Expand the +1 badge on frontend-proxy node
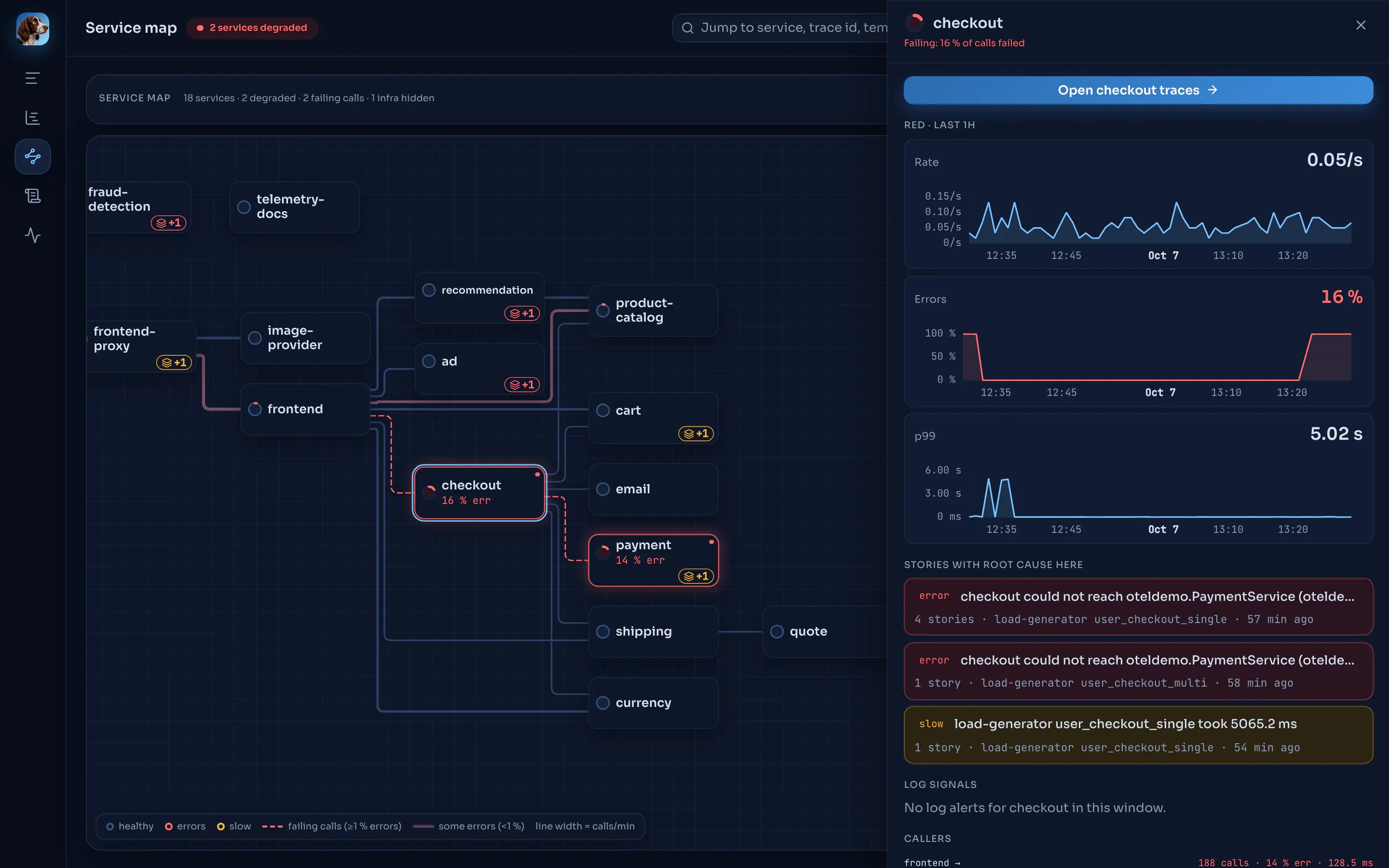 tap(174, 362)
